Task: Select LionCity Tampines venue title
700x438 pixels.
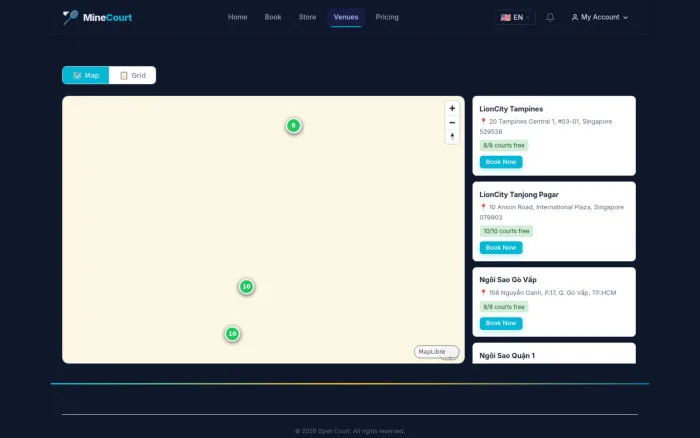Action: pos(511,109)
